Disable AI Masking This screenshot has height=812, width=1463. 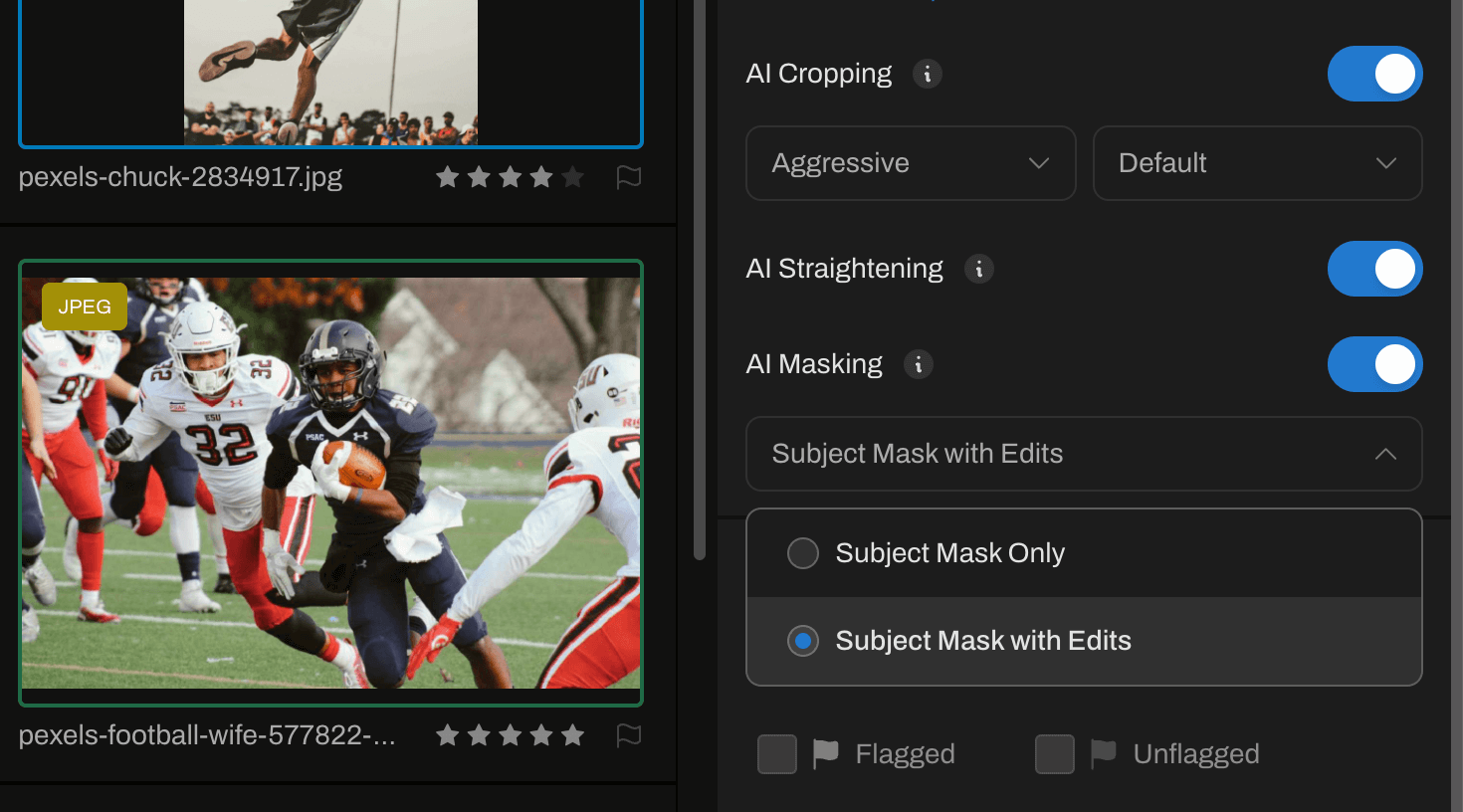tap(1374, 364)
